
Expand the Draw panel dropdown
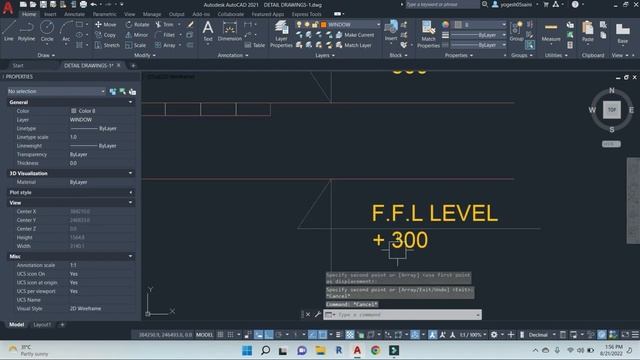point(46,55)
